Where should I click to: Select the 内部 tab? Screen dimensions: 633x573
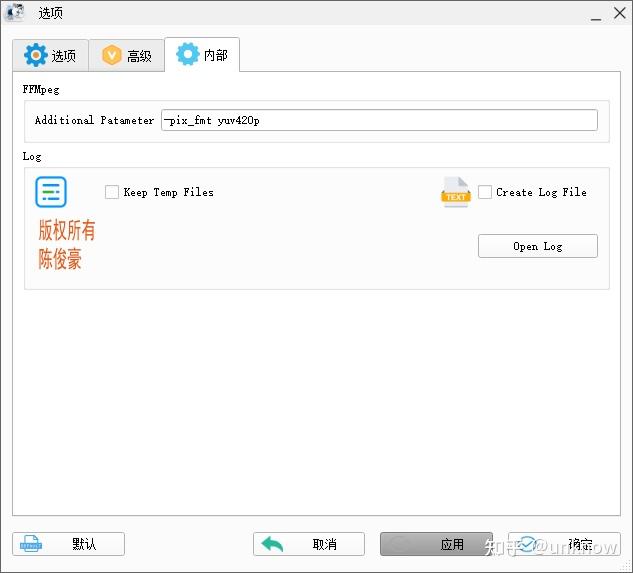[x=202, y=55]
